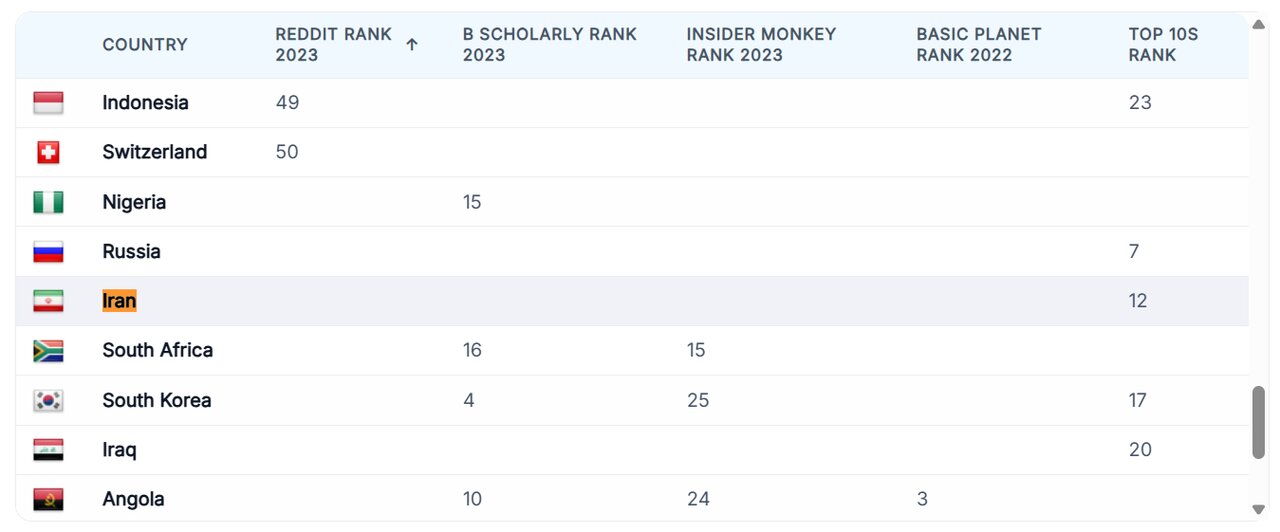
Task: Click the Russia flag icon
Action: (x=48, y=252)
